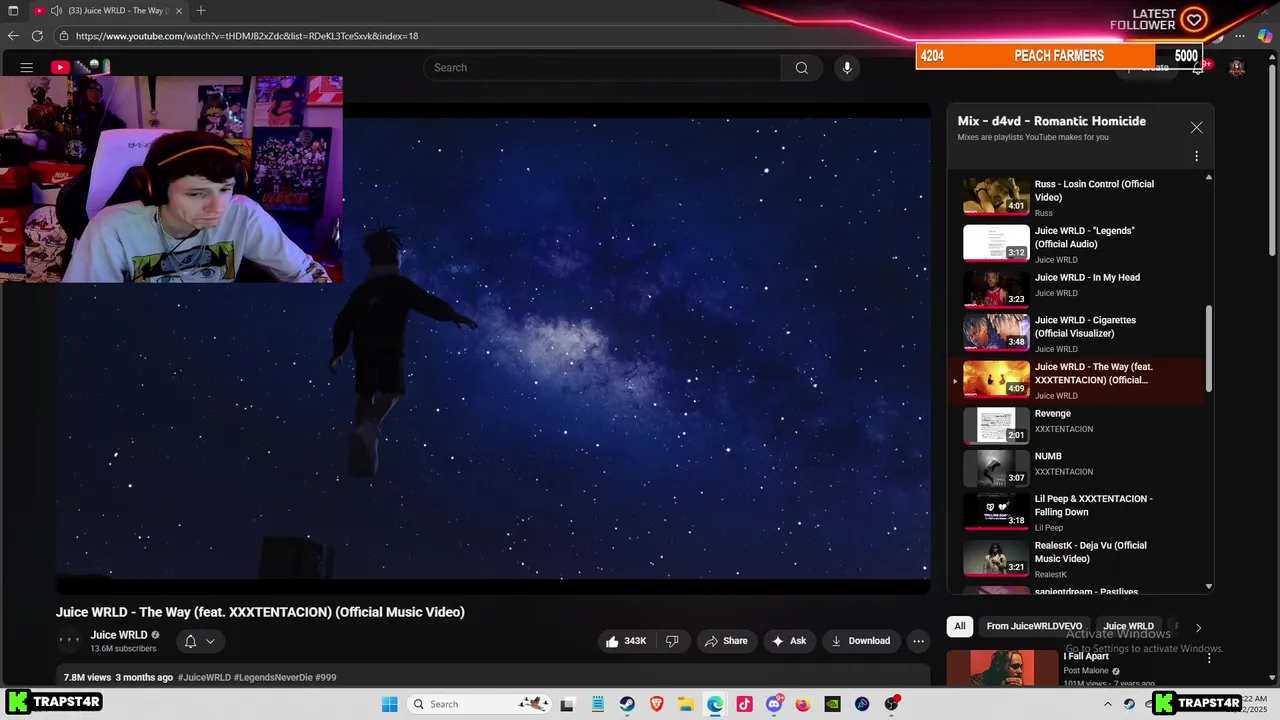Expand hidden system tray icons
Image resolution: width=1280 pixels, height=720 pixels.
click(1107, 704)
